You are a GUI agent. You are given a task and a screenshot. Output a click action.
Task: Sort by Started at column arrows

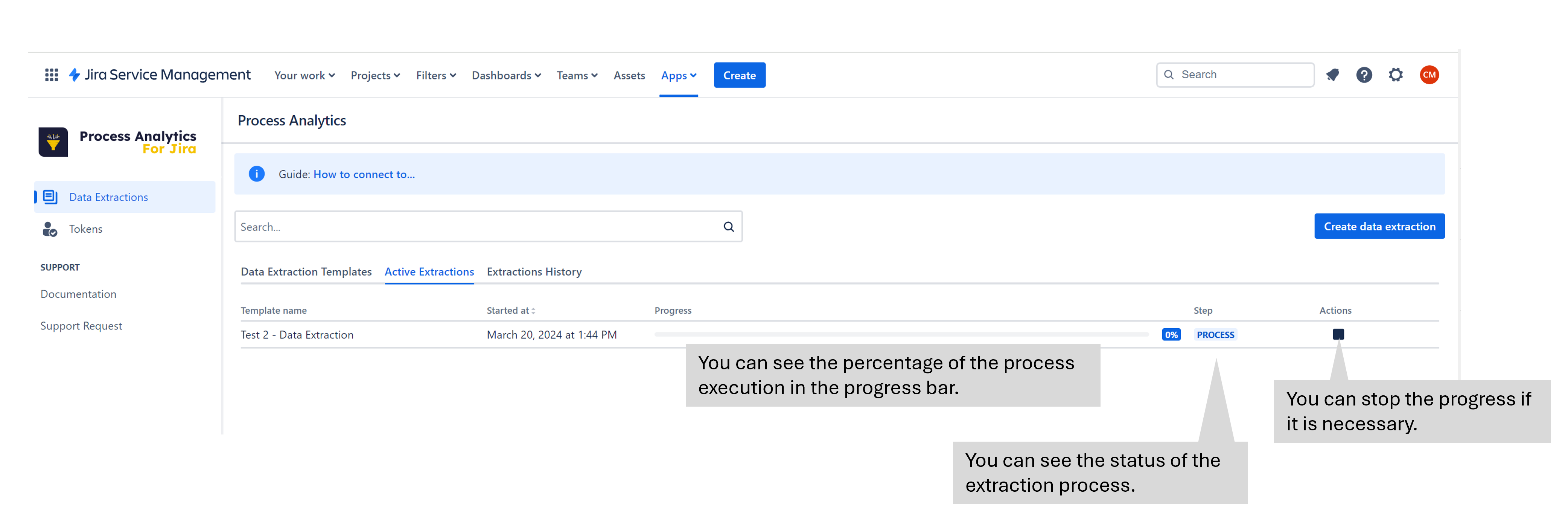click(x=533, y=311)
